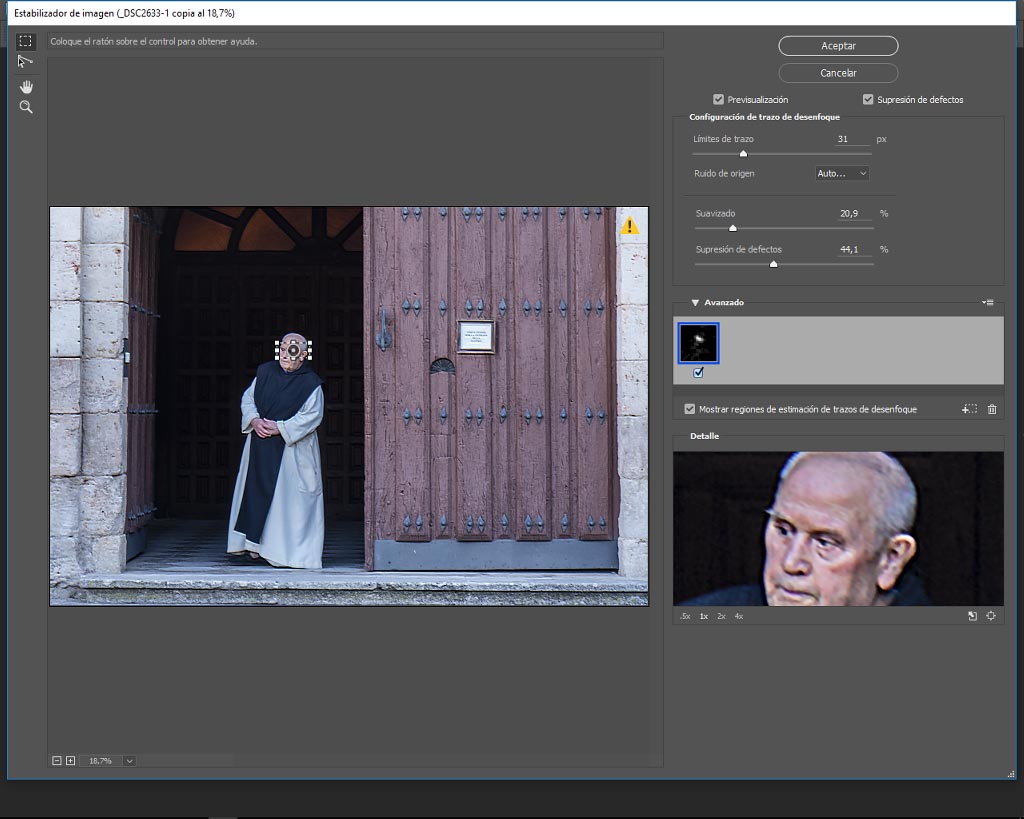
Task: Uncheck the blur trace thumbnail checkbox
Action: tap(699, 373)
